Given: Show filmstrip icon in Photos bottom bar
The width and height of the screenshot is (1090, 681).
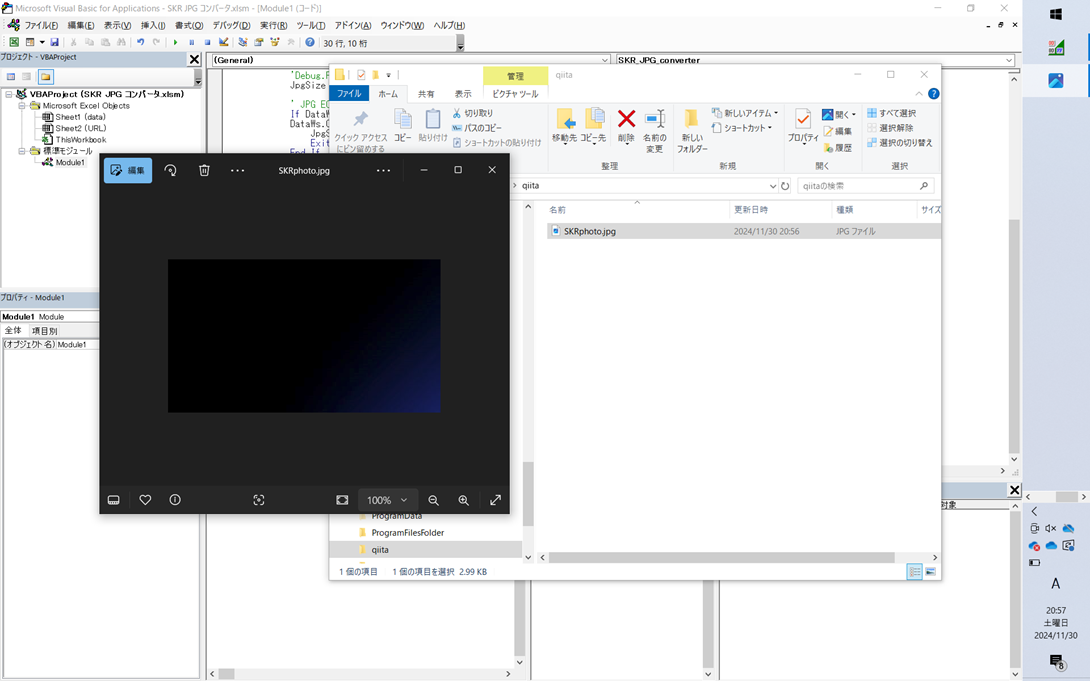Looking at the screenshot, I should (114, 500).
